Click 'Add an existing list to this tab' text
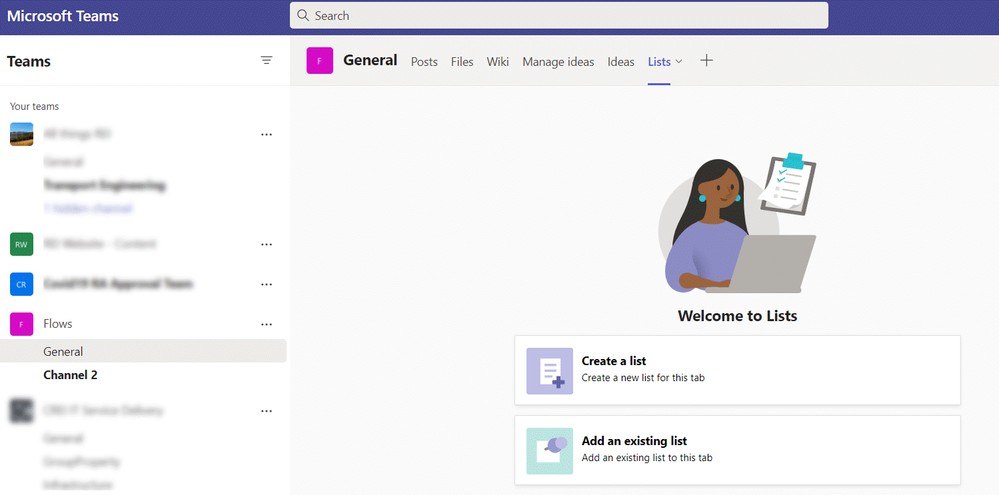999x495 pixels. [647, 458]
